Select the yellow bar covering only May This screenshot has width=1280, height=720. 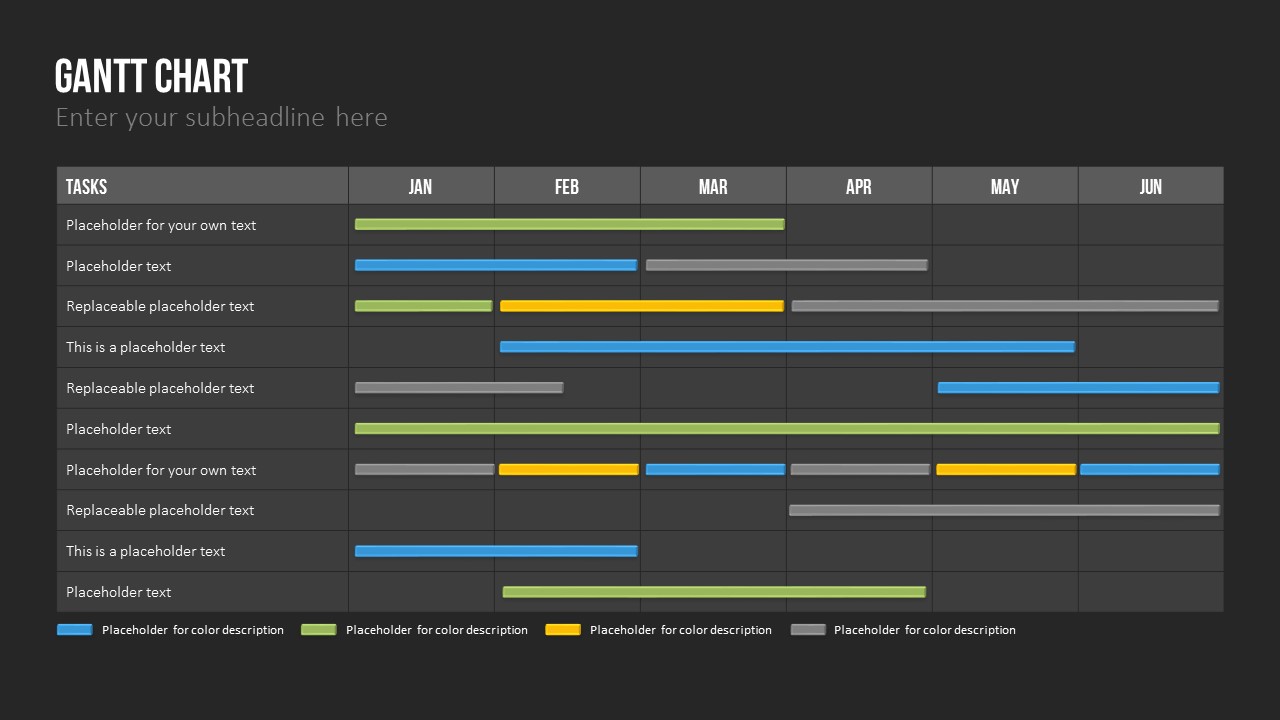1006,470
